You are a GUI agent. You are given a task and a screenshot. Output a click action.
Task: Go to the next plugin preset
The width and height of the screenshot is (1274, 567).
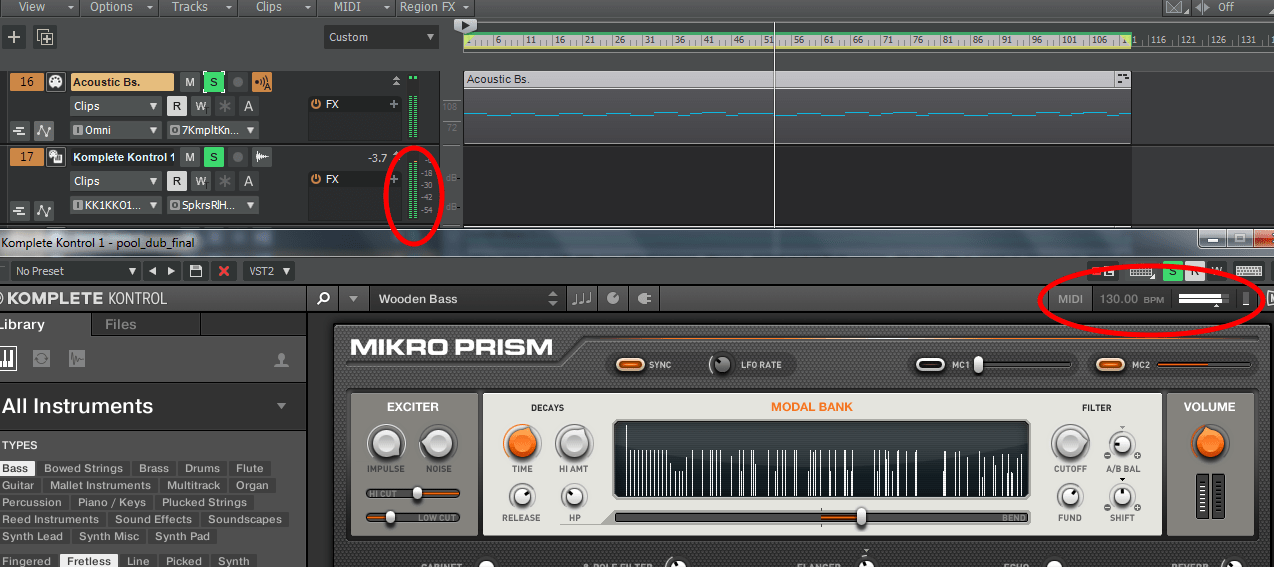tap(172, 271)
